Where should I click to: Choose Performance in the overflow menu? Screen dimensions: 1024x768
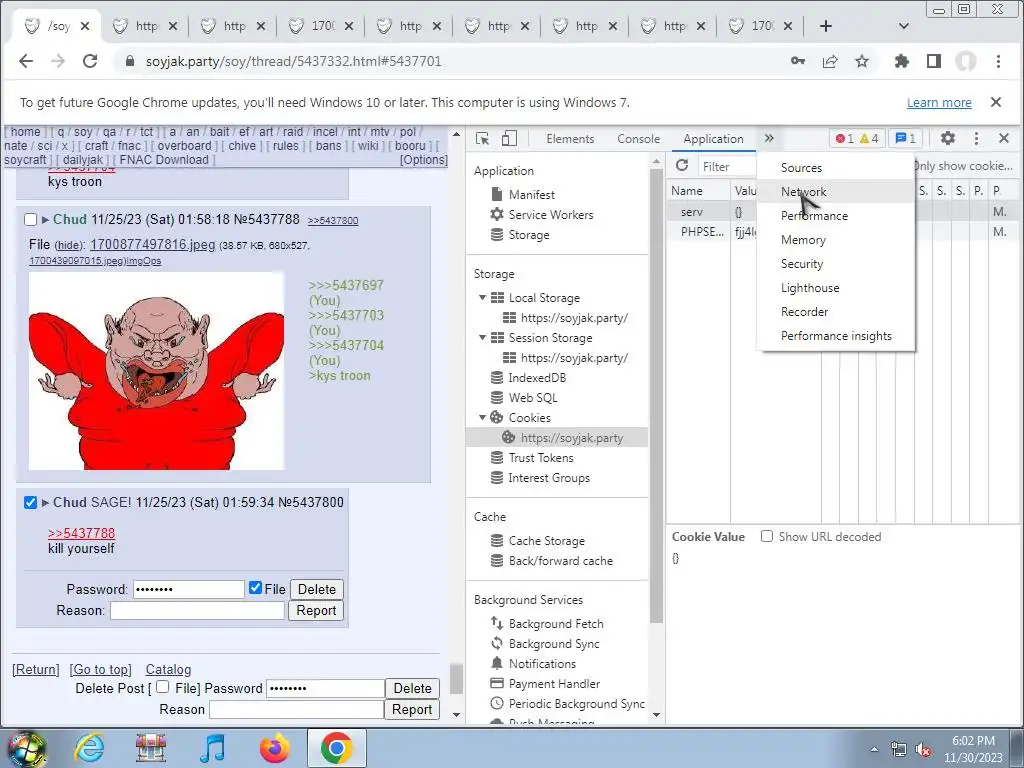click(x=835, y=216)
